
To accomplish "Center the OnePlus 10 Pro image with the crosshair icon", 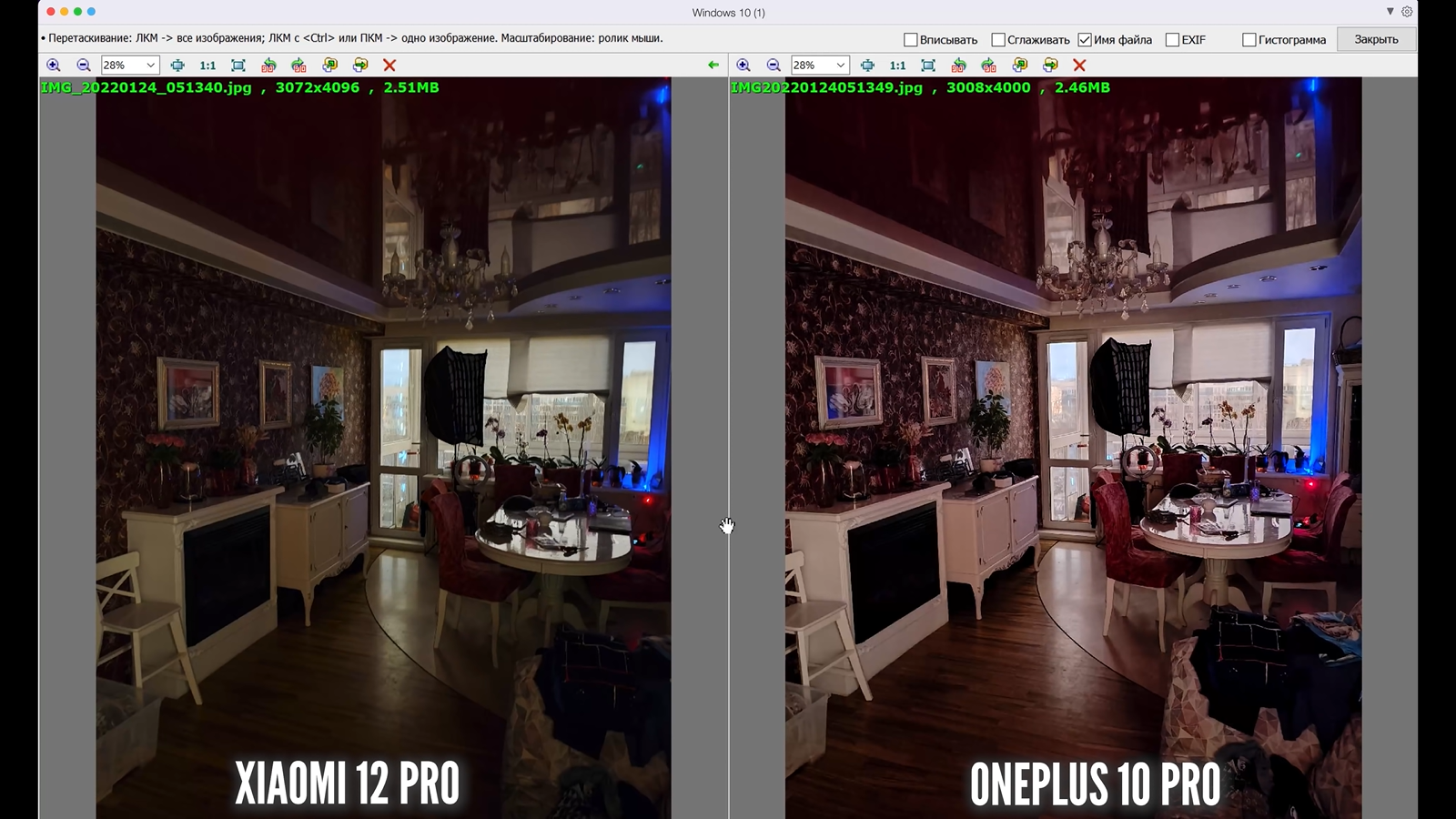I will click(x=867, y=66).
